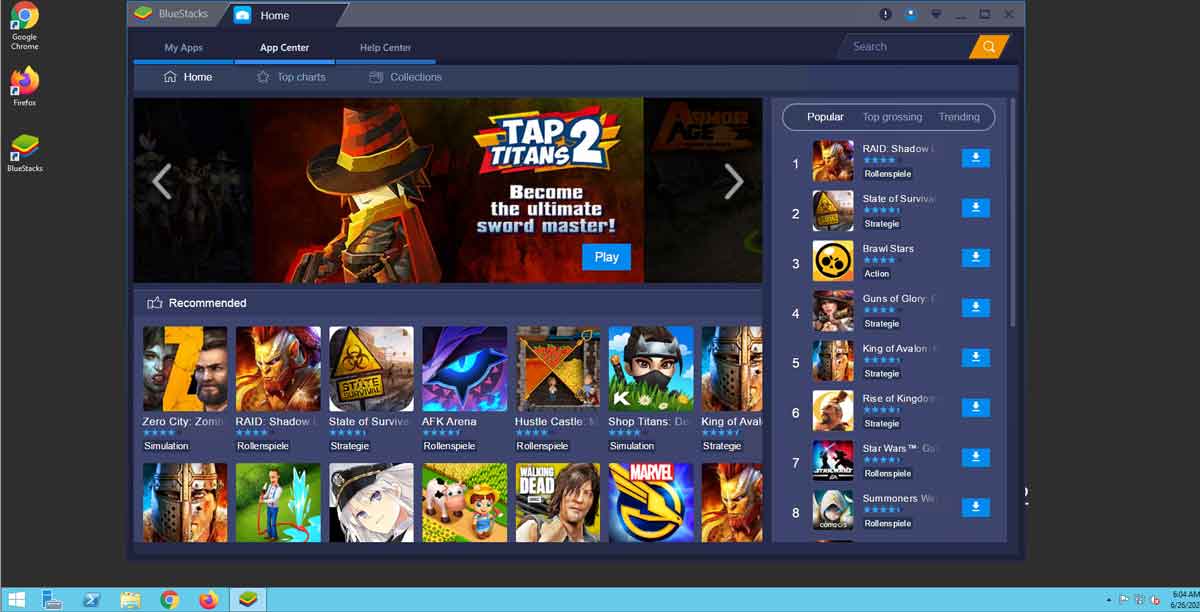Select the Top grossing ranking tab

pos(892,117)
